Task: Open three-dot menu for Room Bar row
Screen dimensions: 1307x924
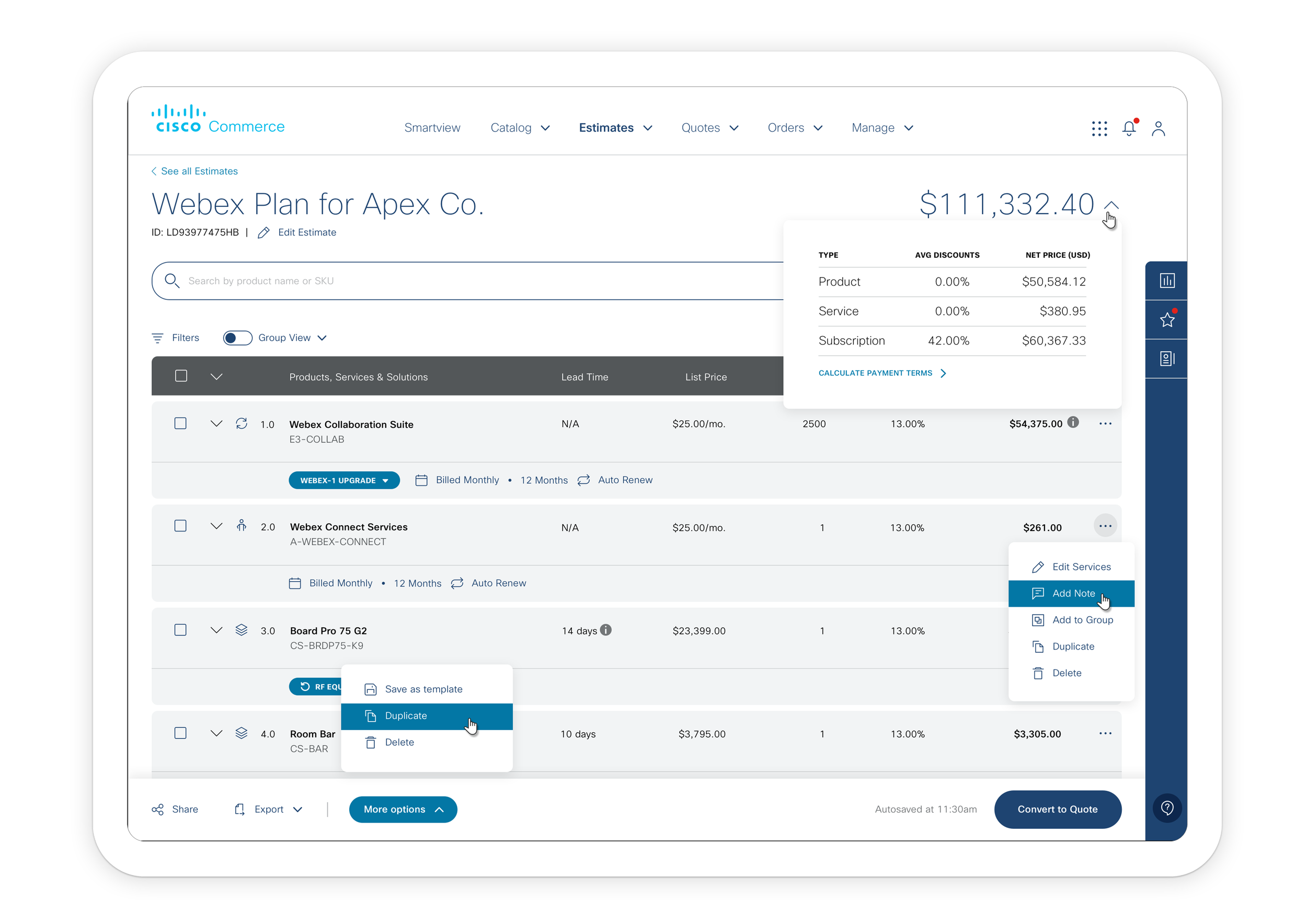Action: (1105, 733)
